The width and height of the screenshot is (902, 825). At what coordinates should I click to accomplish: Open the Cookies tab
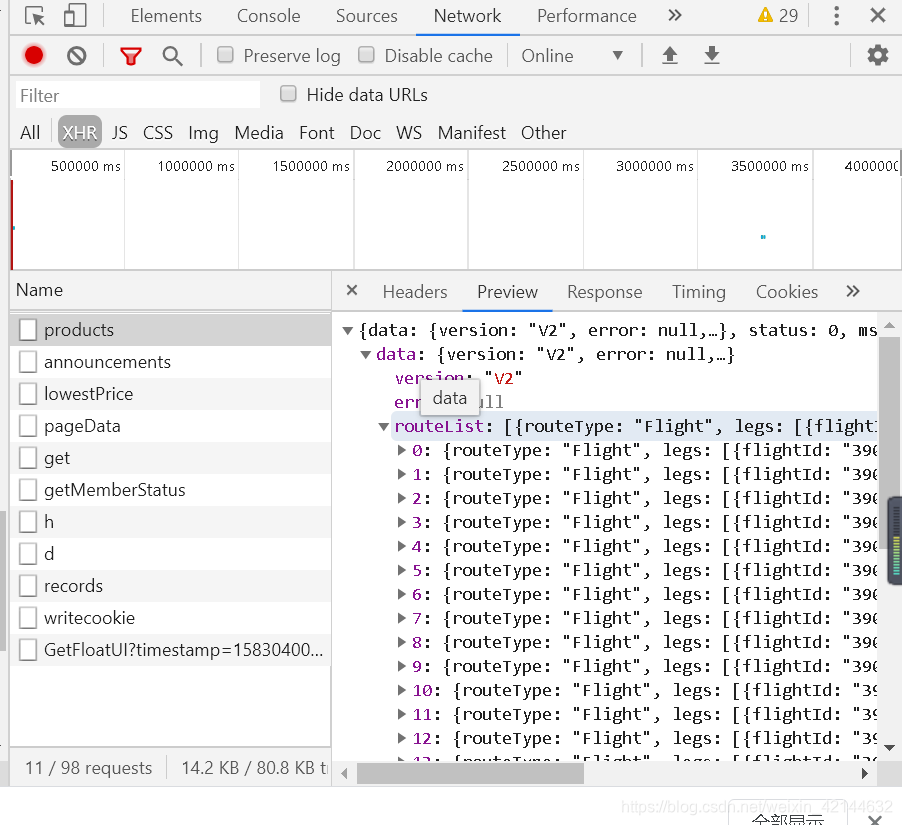[786, 292]
